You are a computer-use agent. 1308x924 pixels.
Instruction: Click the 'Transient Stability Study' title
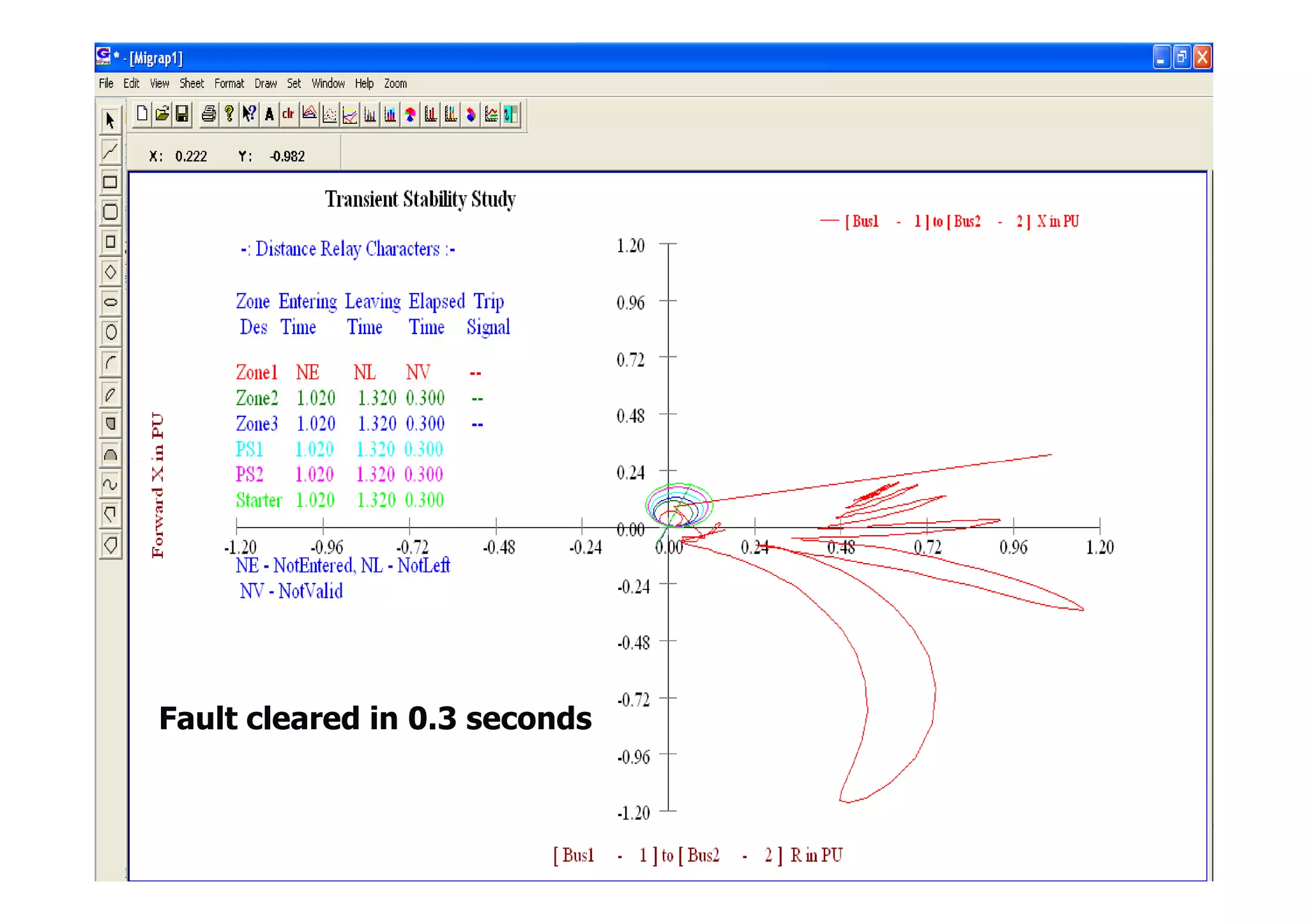(x=420, y=199)
